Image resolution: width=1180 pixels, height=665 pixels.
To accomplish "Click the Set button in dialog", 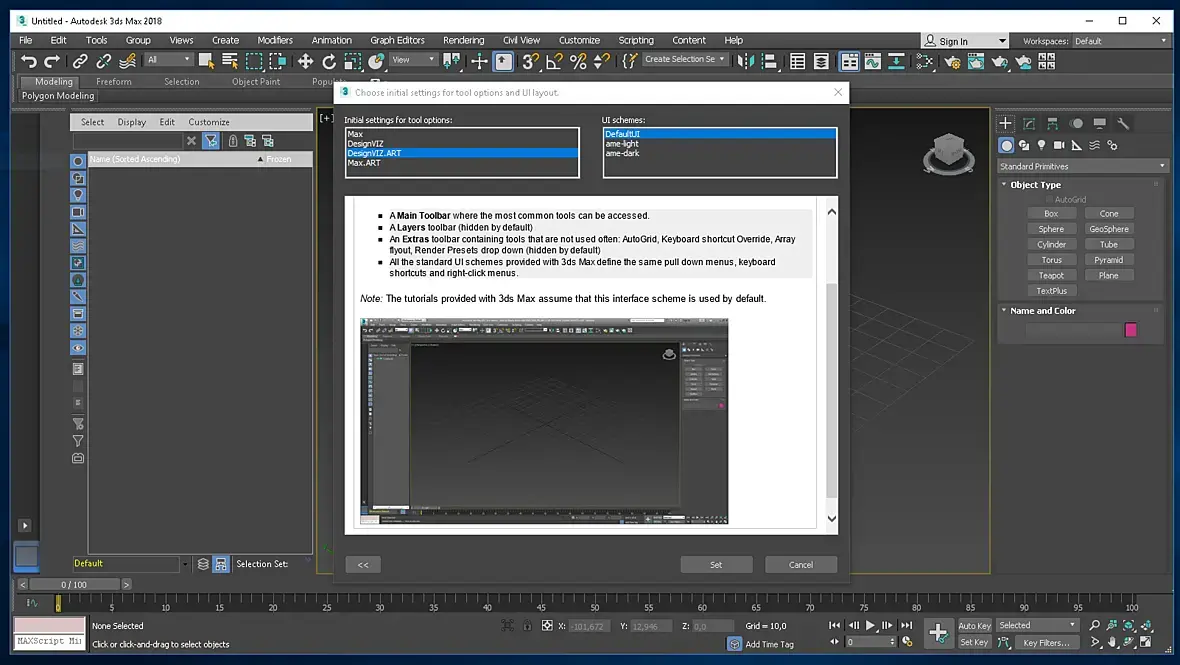I will coord(716,565).
